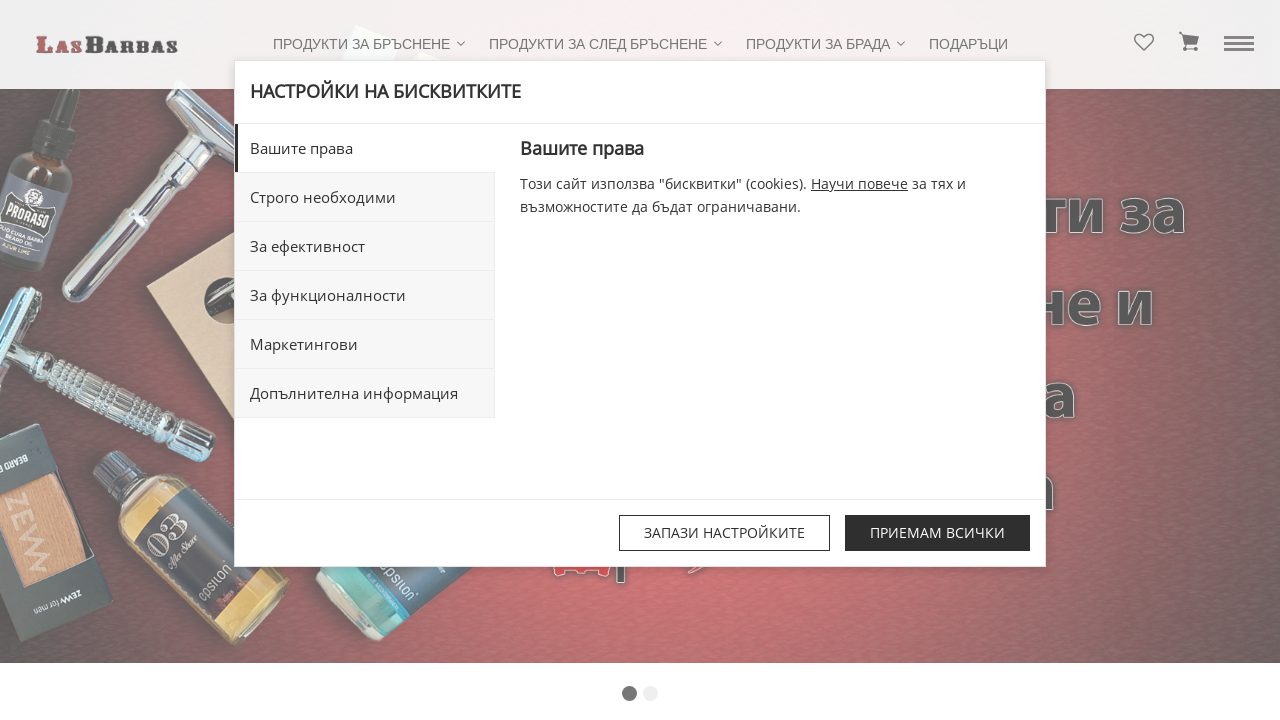Image resolution: width=1280 pixels, height=720 pixels.
Task: Open the Подаръци menu item
Action: 968,44
